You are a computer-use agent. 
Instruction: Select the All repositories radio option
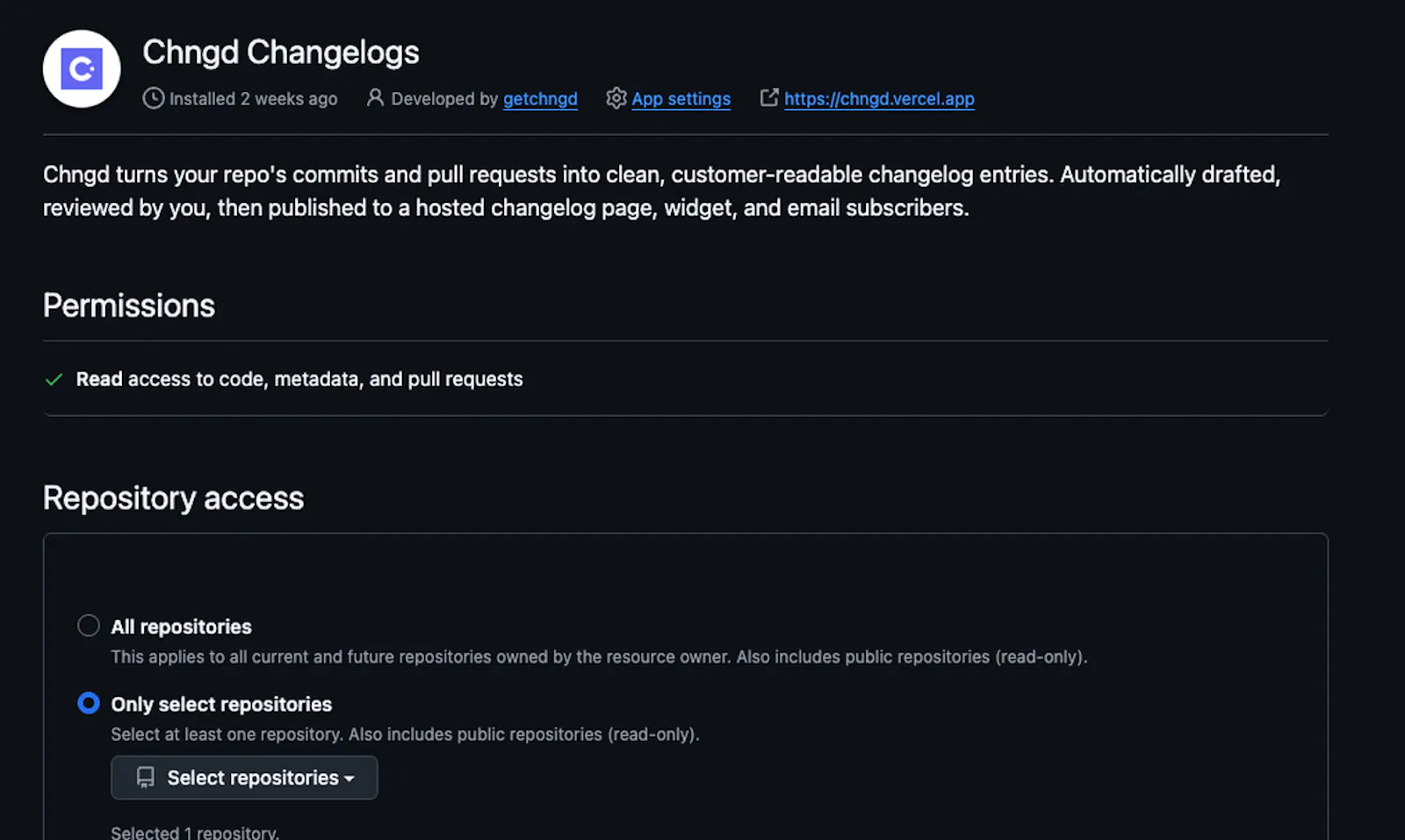89,626
